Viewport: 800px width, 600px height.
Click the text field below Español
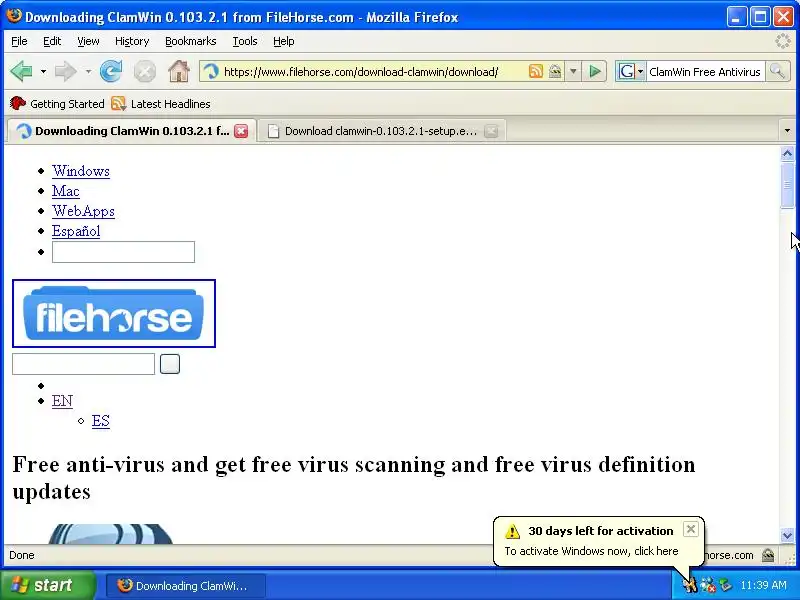[x=123, y=252]
